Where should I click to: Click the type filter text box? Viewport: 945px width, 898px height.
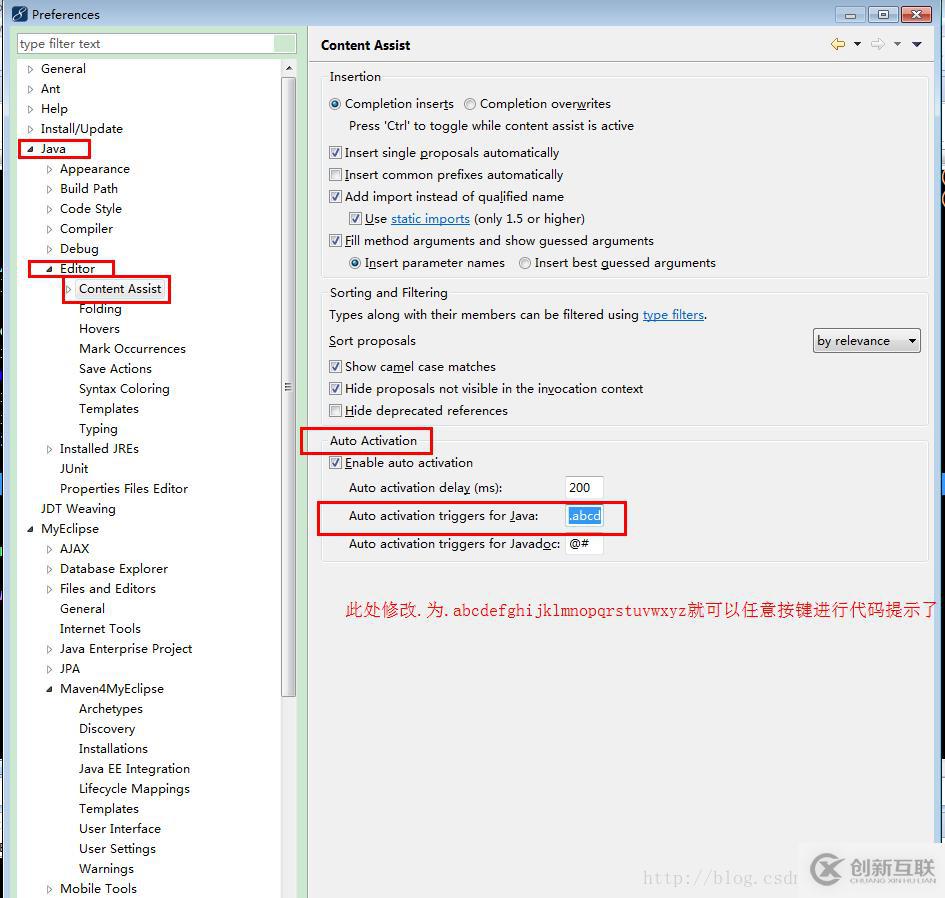coord(150,44)
